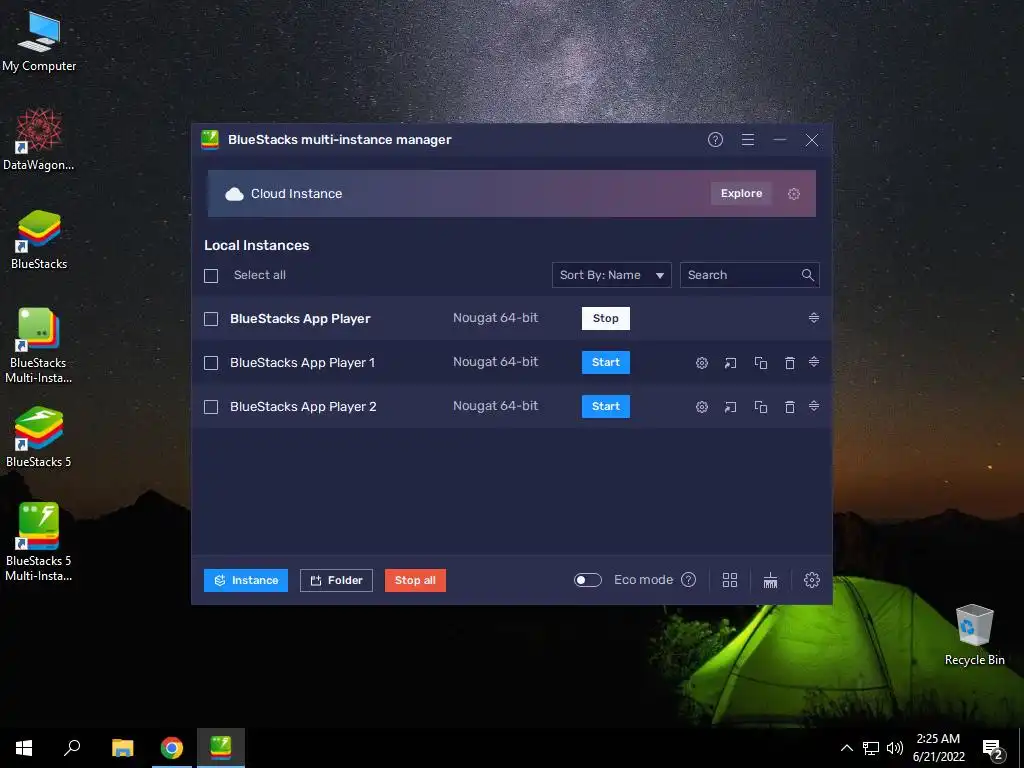Click Explore on Cloud Instance banner
Image resolution: width=1024 pixels, height=768 pixels.
click(741, 193)
